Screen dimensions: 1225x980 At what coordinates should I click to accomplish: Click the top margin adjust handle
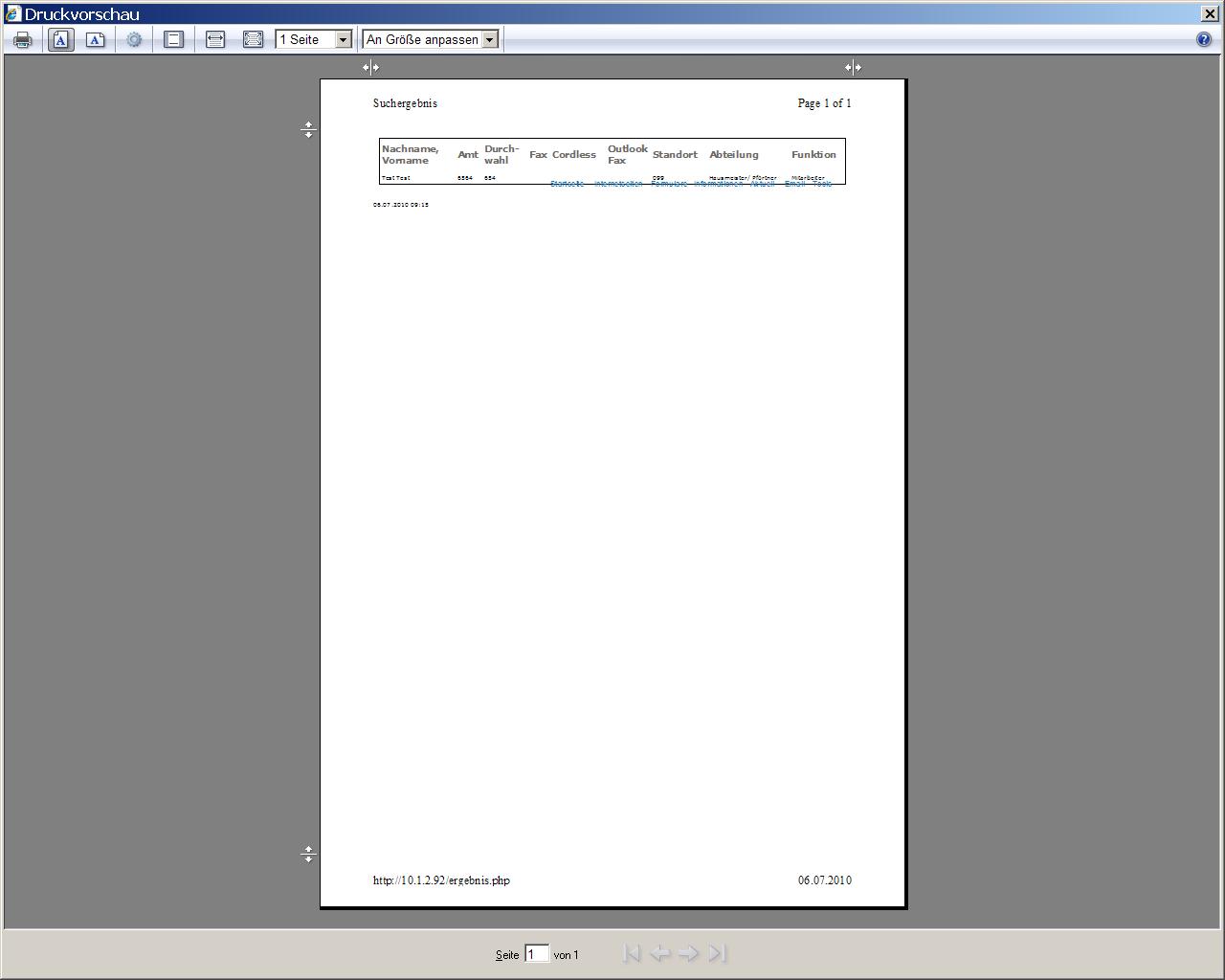click(308, 129)
